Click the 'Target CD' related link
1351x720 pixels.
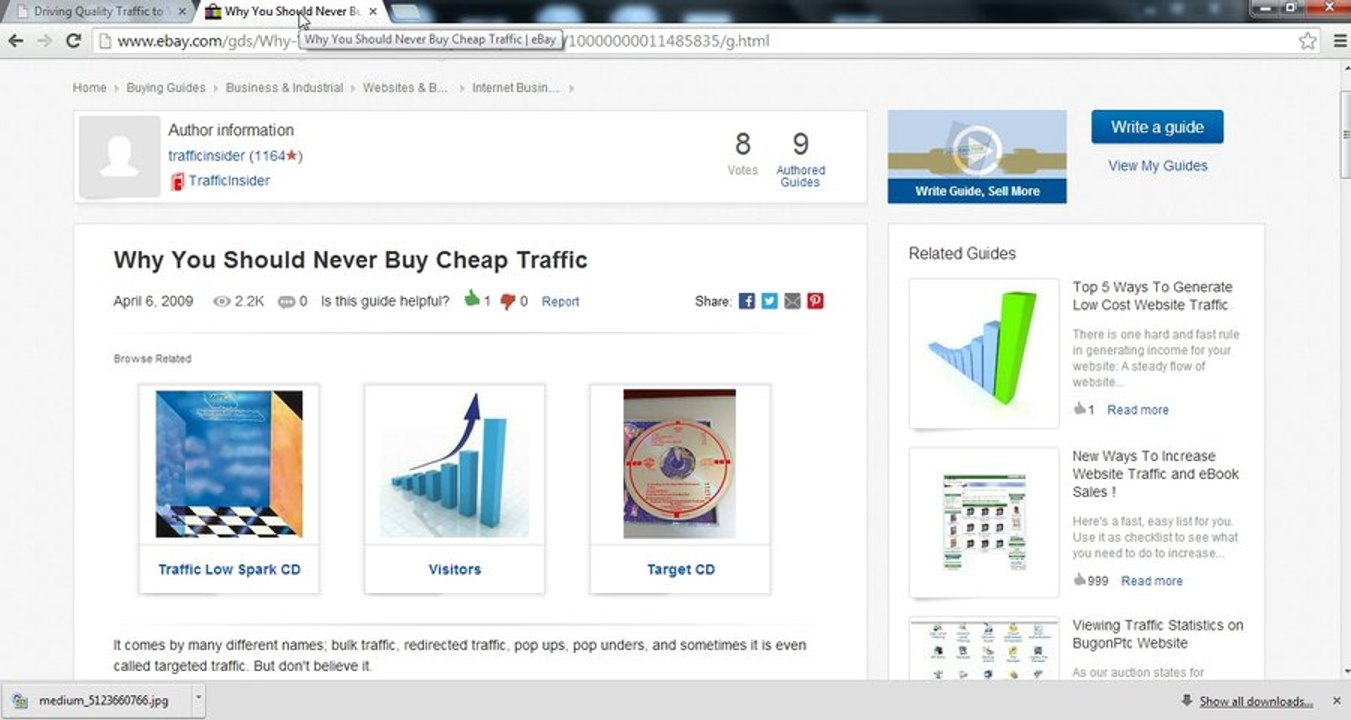[681, 569]
